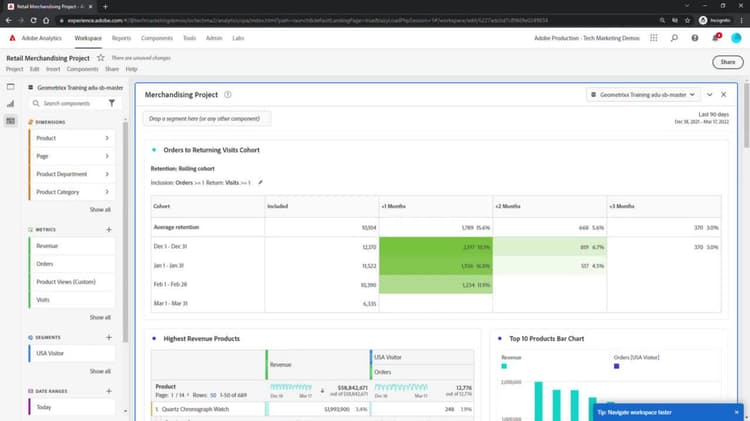Click the green Dec 1 +1 Month cell
750x421 pixels.
pyautogui.click(x=436, y=246)
